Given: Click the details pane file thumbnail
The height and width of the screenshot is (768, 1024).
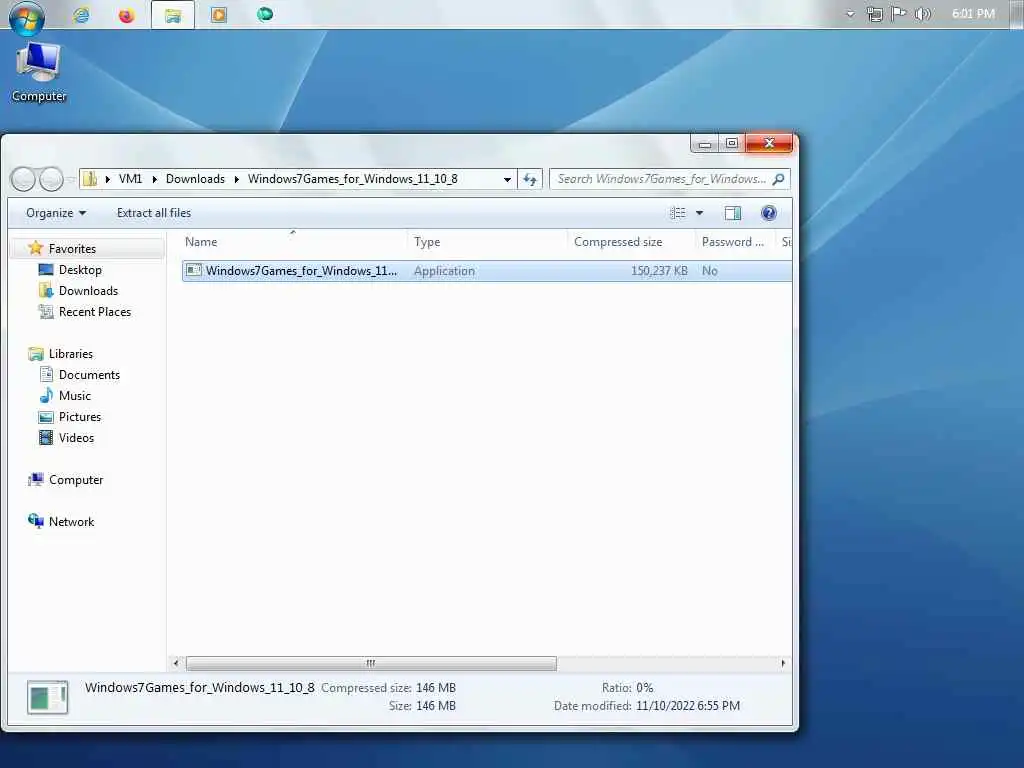Looking at the screenshot, I should pyautogui.click(x=47, y=697).
